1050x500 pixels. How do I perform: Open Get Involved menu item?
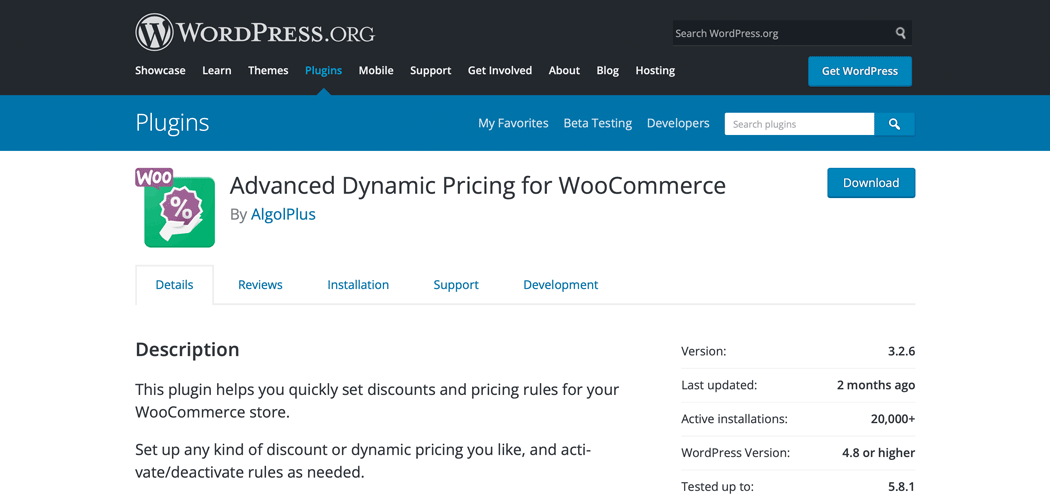click(500, 70)
